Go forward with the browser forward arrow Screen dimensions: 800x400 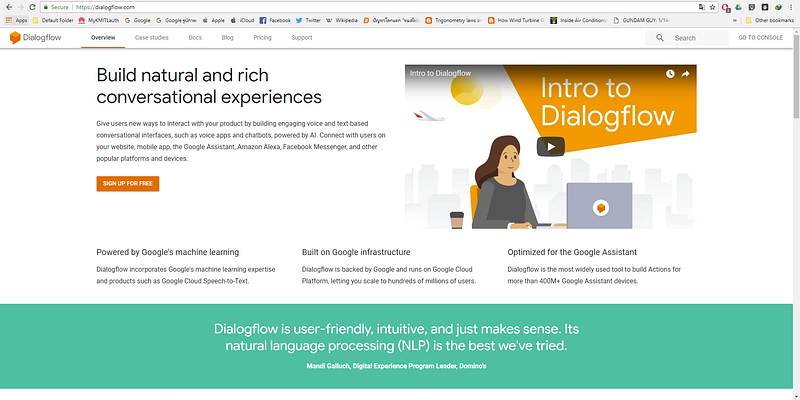[x=20, y=7]
